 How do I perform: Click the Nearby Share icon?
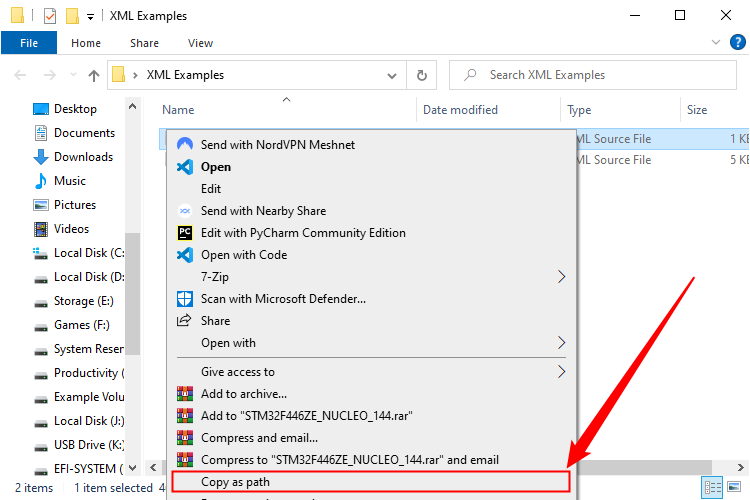(x=184, y=211)
